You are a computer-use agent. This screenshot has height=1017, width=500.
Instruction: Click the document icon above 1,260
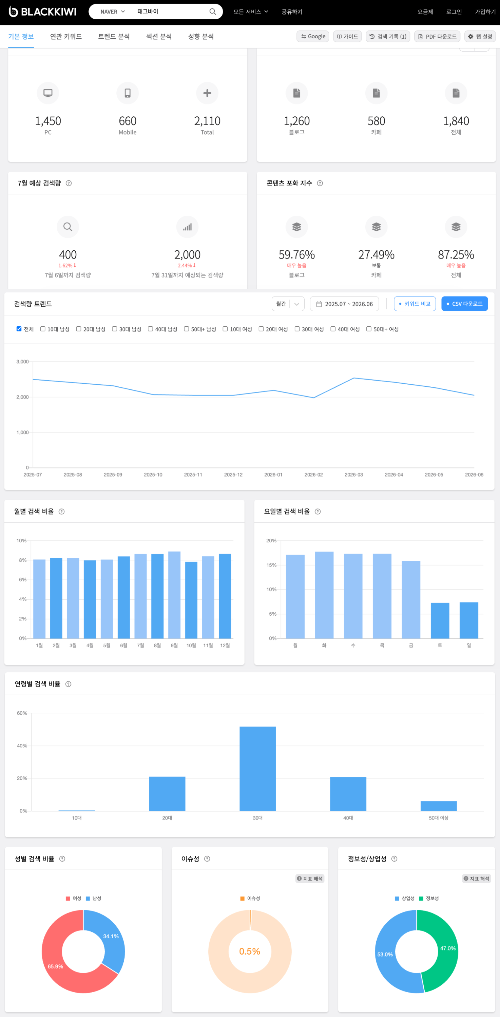[x=297, y=93]
